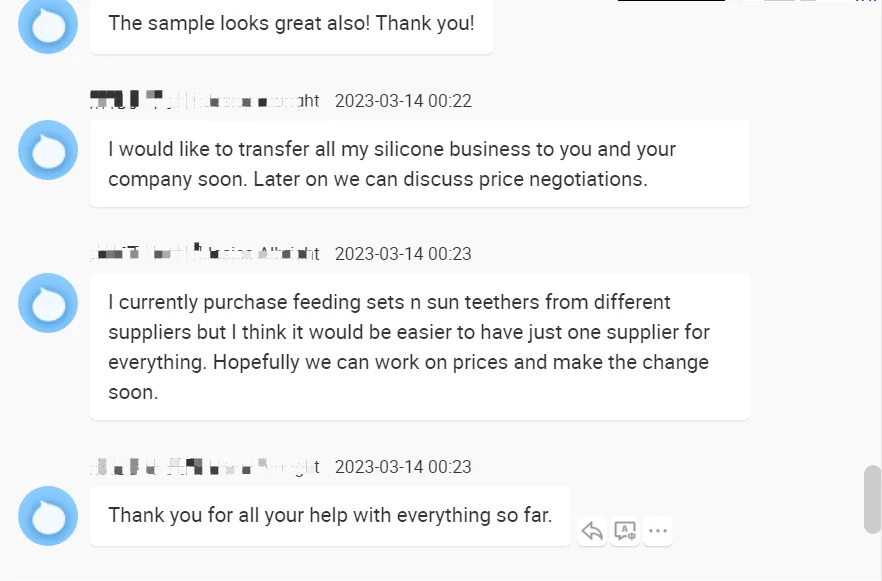Image resolution: width=882 pixels, height=581 pixels.
Task: Click the chat scrollbar thumb
Action: [x=872, y=499]
